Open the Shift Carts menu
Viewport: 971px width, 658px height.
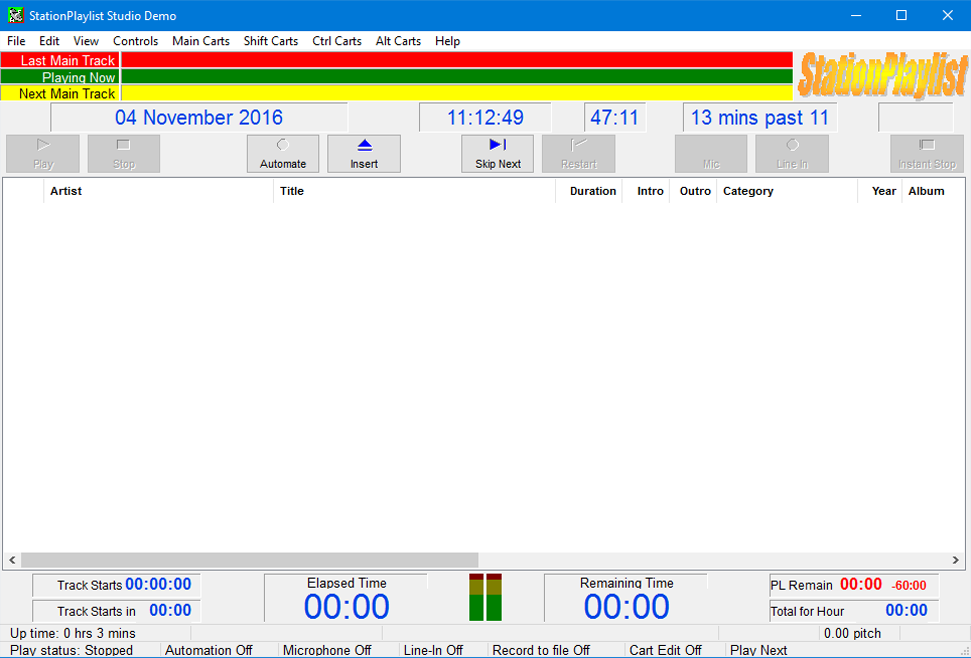coord(271,41)
